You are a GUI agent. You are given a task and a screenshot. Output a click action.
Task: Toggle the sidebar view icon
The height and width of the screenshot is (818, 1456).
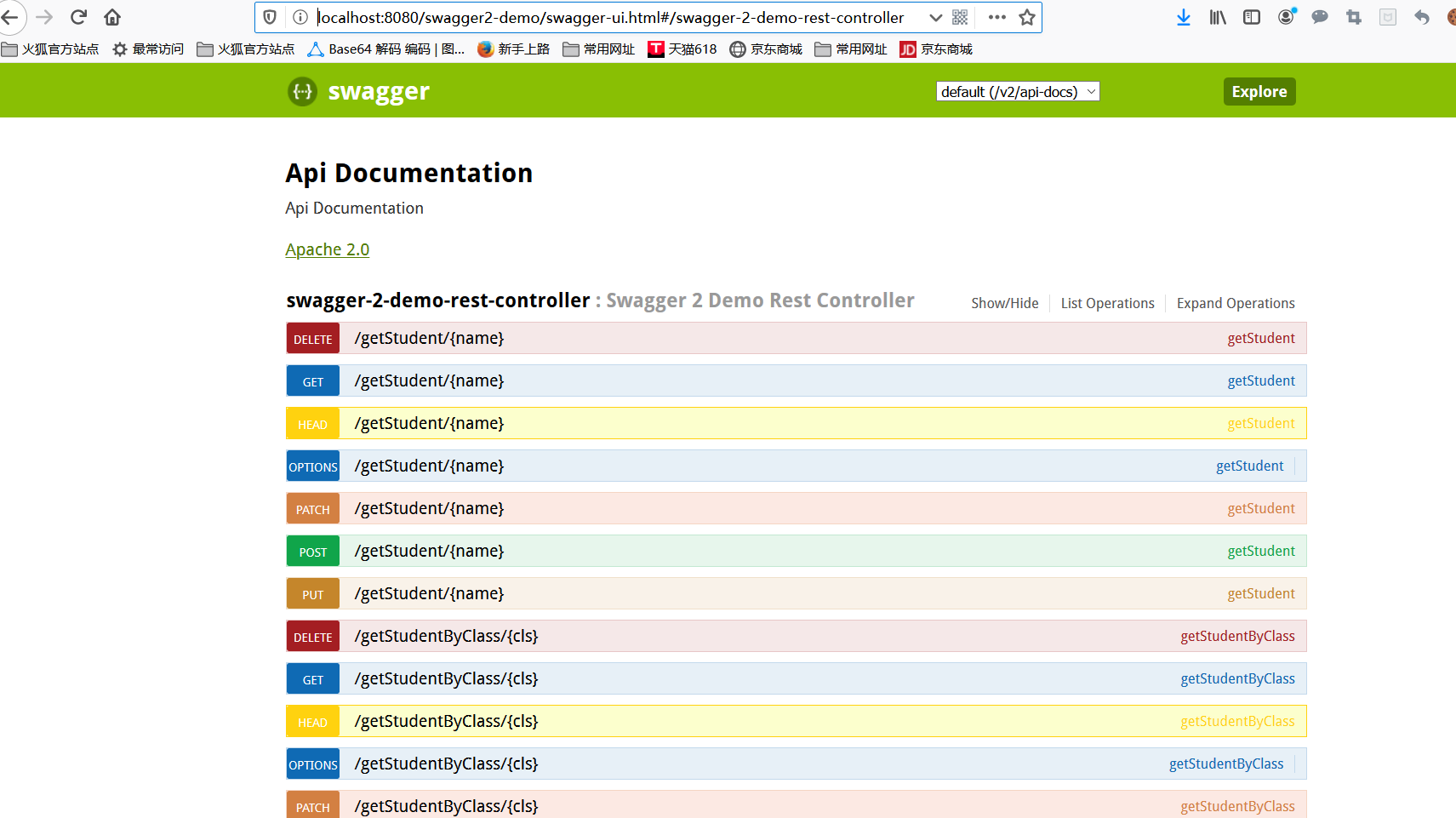click(1252, 17)
